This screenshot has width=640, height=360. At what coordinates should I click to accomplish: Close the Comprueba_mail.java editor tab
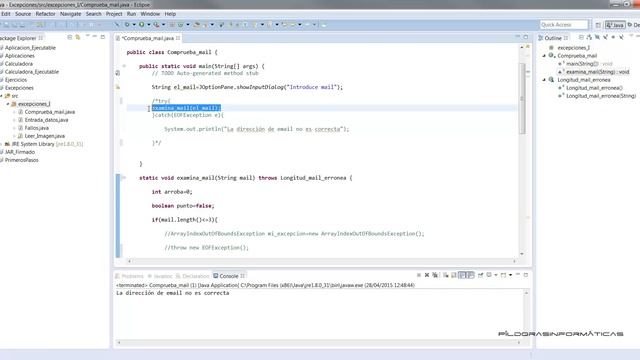click(x=178, y=38)
